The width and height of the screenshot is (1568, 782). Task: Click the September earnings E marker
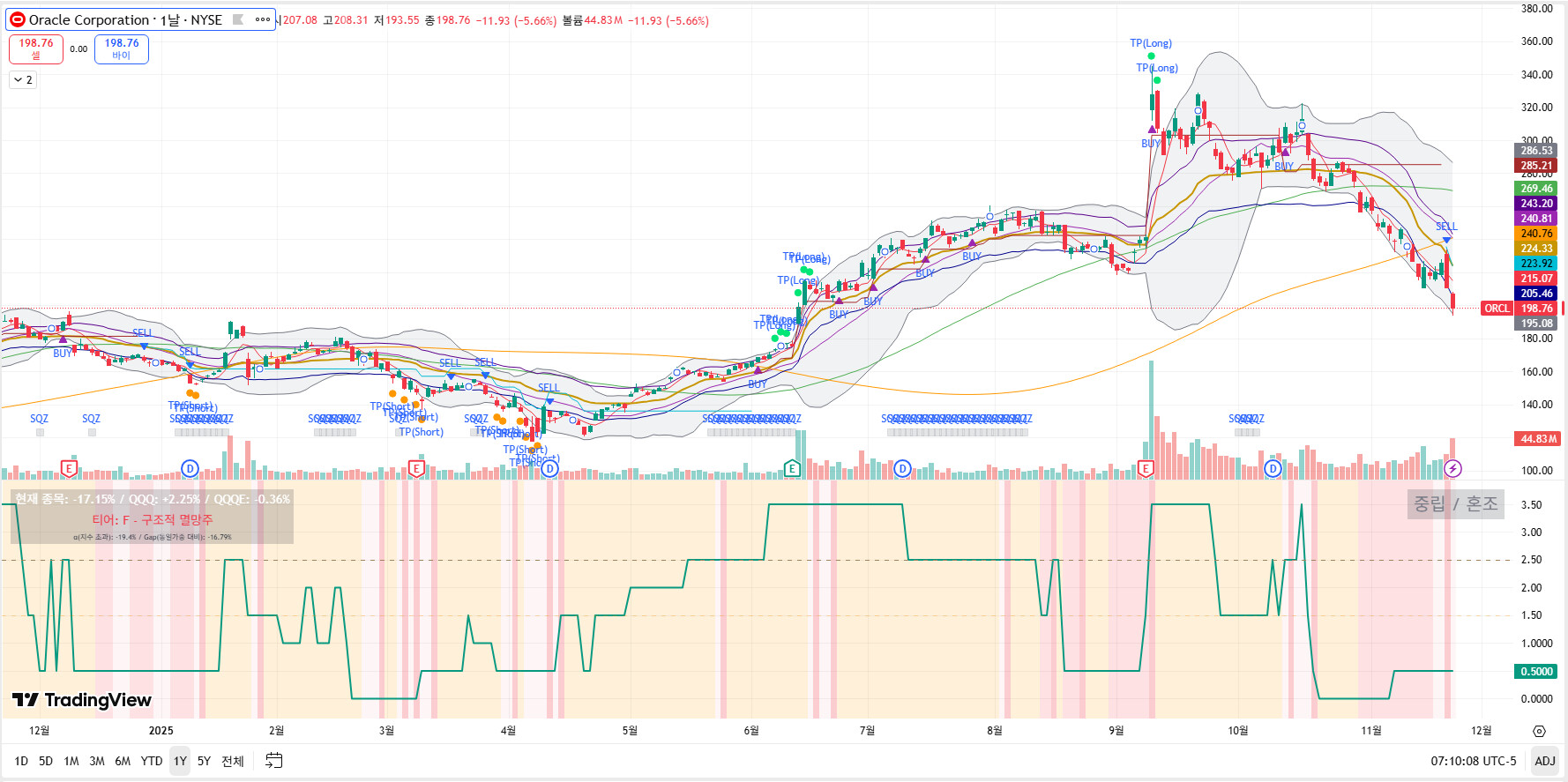(x=1146, y=468)
